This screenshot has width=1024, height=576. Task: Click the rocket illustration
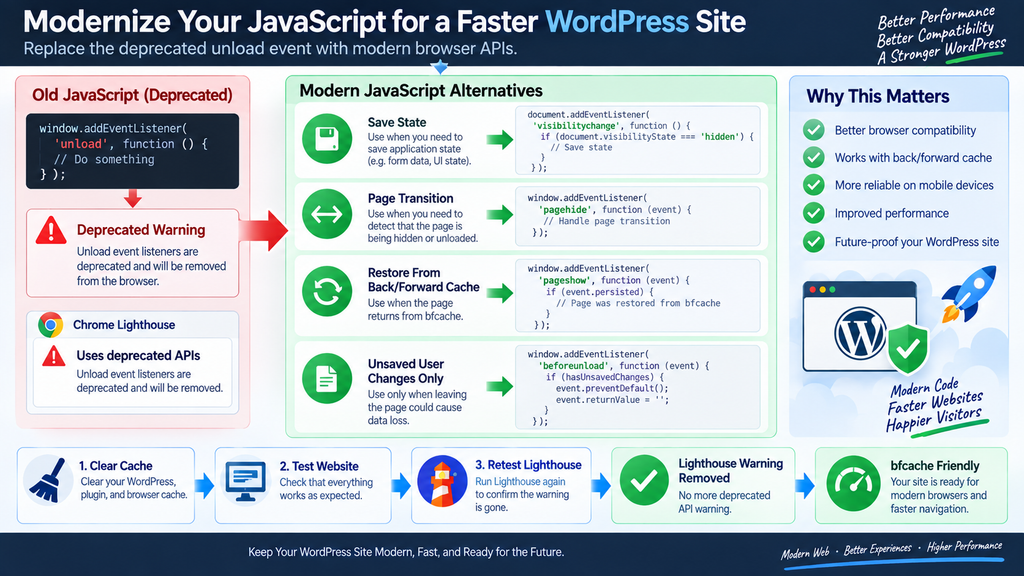(x=969, y=293)
